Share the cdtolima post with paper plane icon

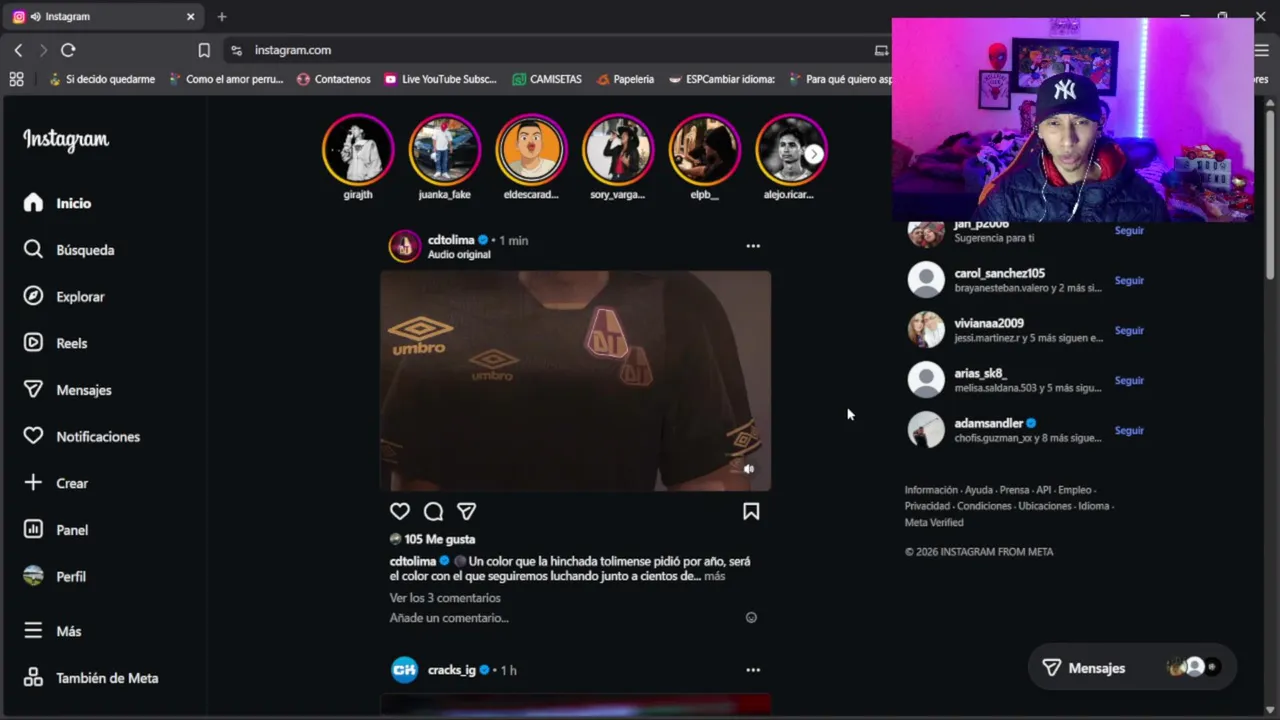(467, 511)
